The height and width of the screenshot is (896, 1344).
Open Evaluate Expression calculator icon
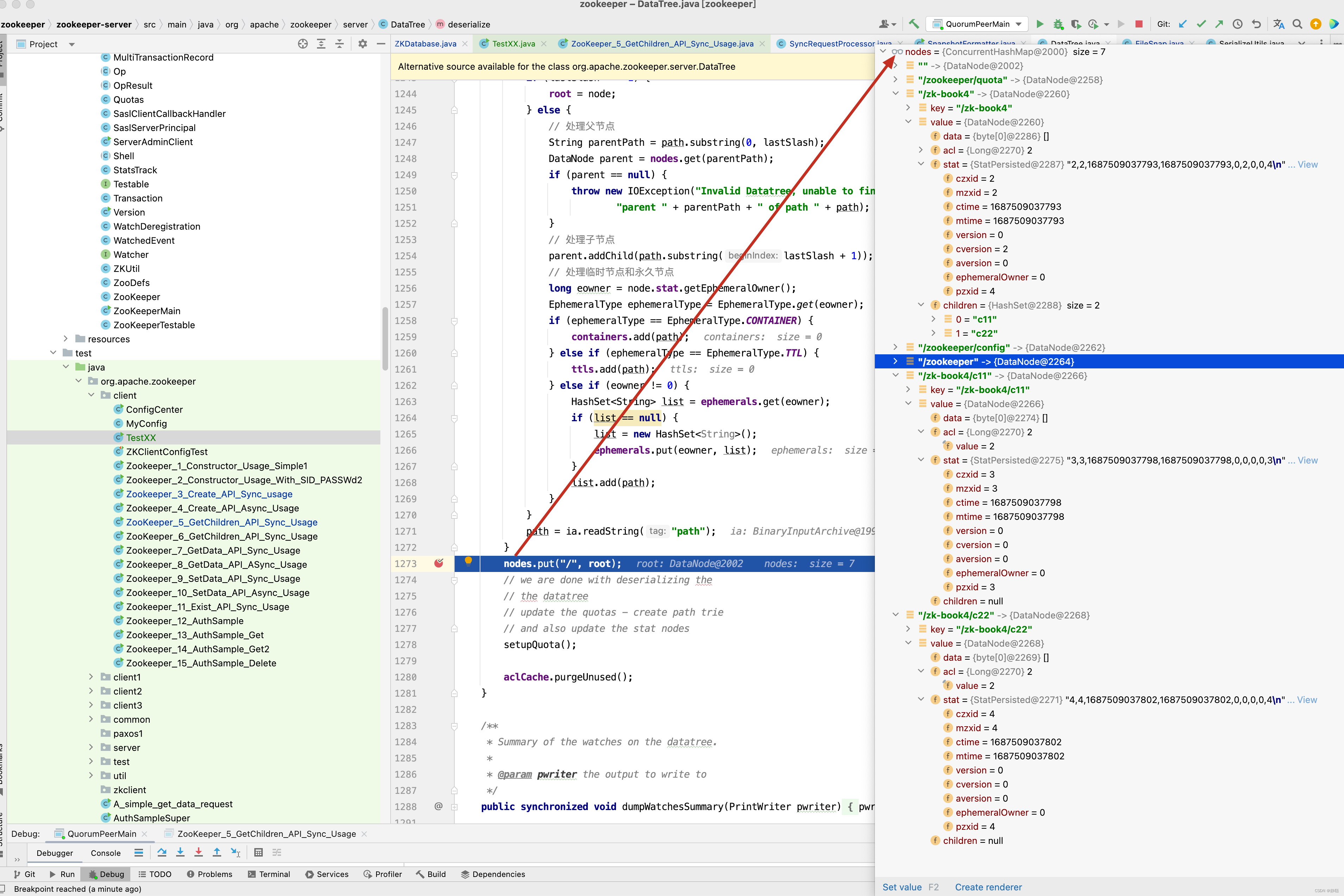[258, 853]
